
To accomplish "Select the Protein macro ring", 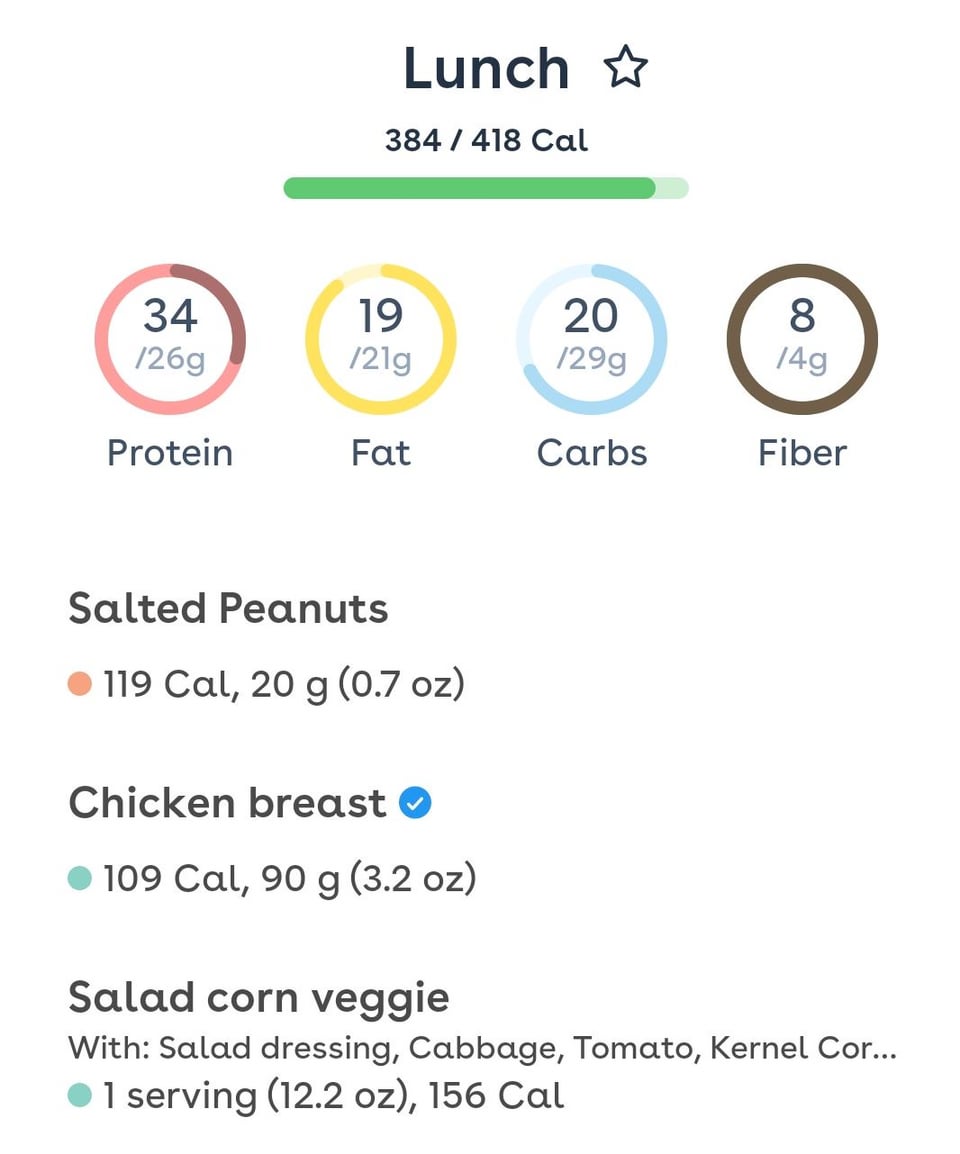I will click(170, 339).
